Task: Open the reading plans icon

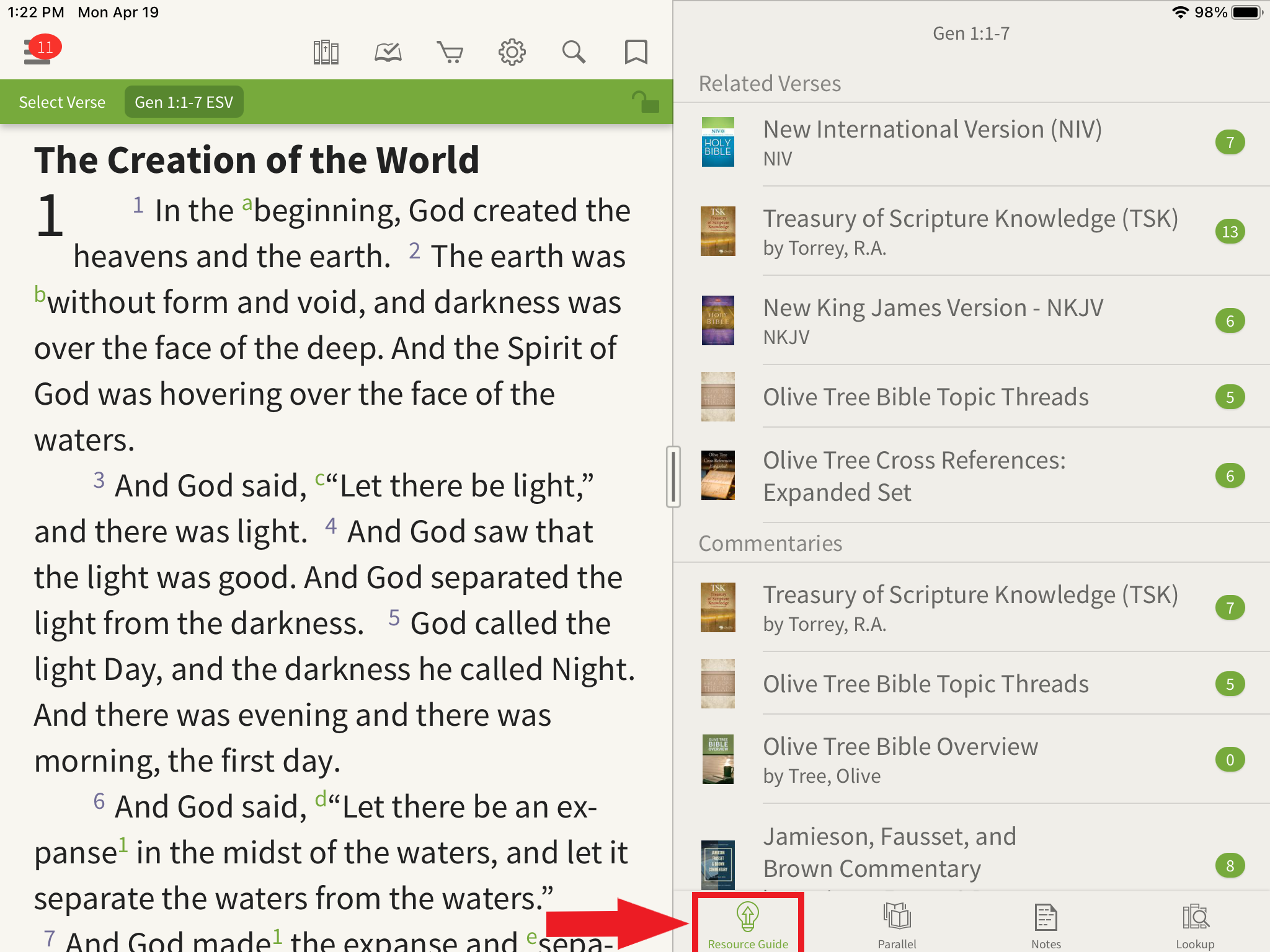Action: (388, 53)
